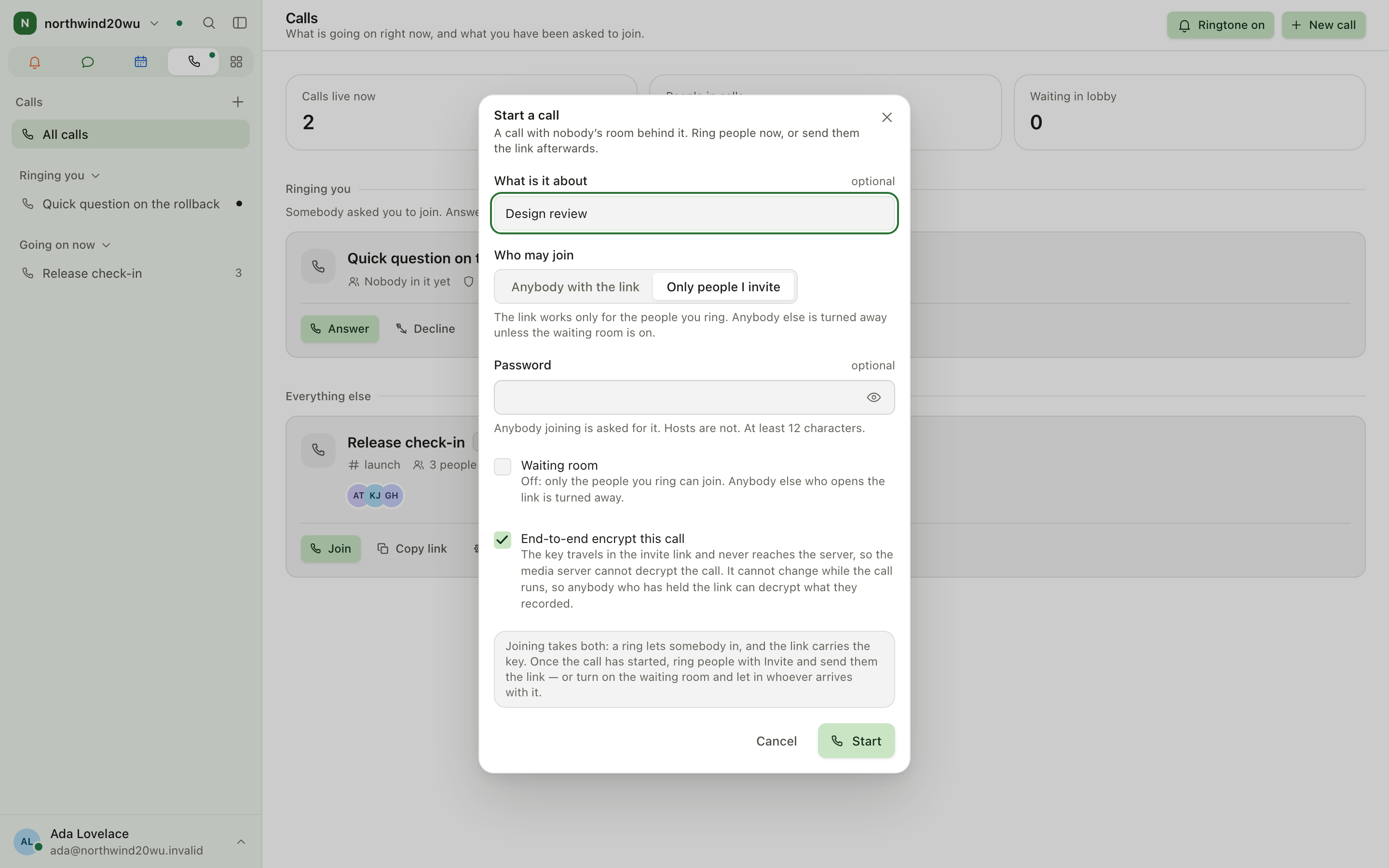
Task: Click the AL user avatar
Action: pos(27,841)
